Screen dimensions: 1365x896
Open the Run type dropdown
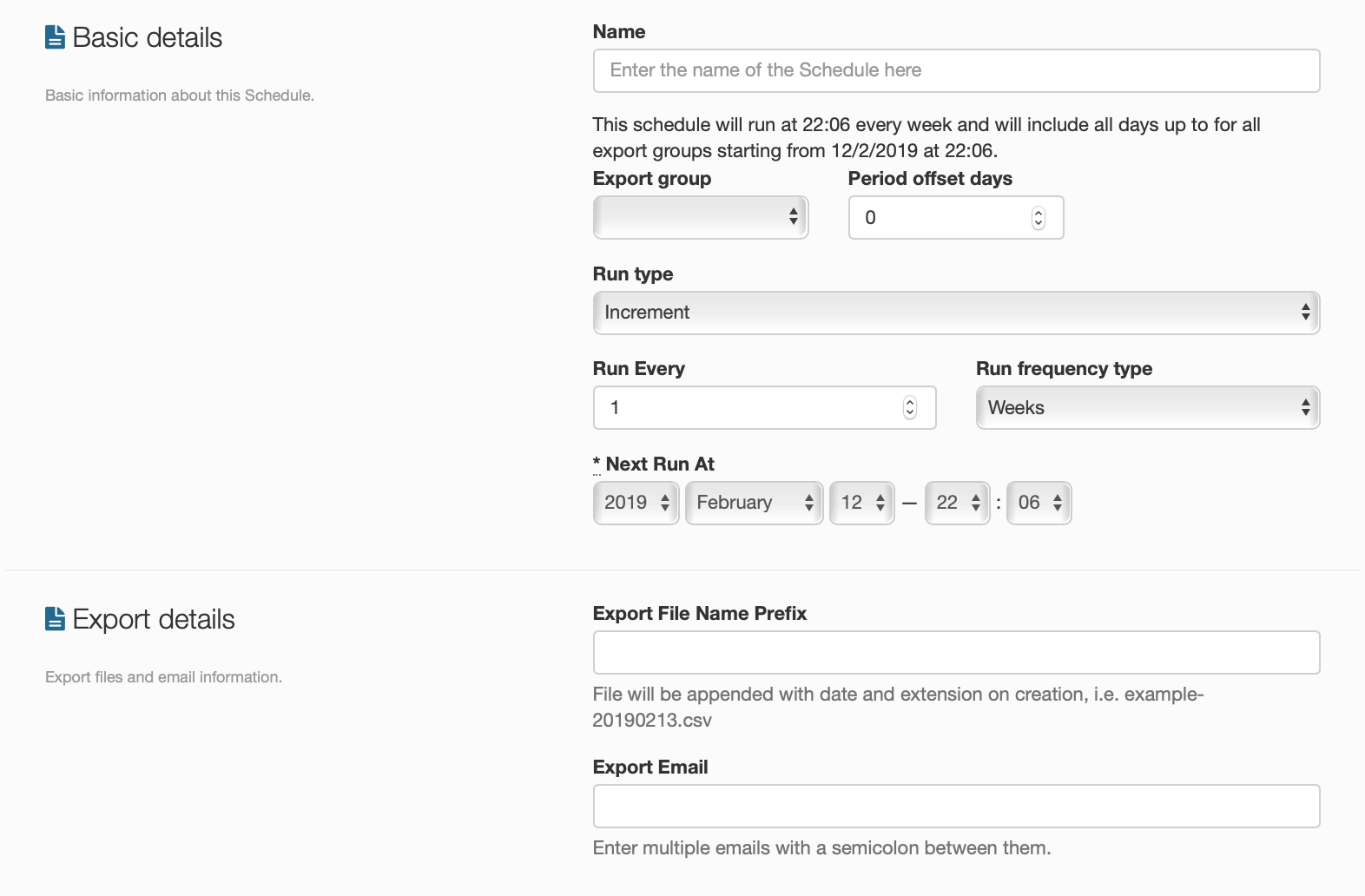point(956,313)
